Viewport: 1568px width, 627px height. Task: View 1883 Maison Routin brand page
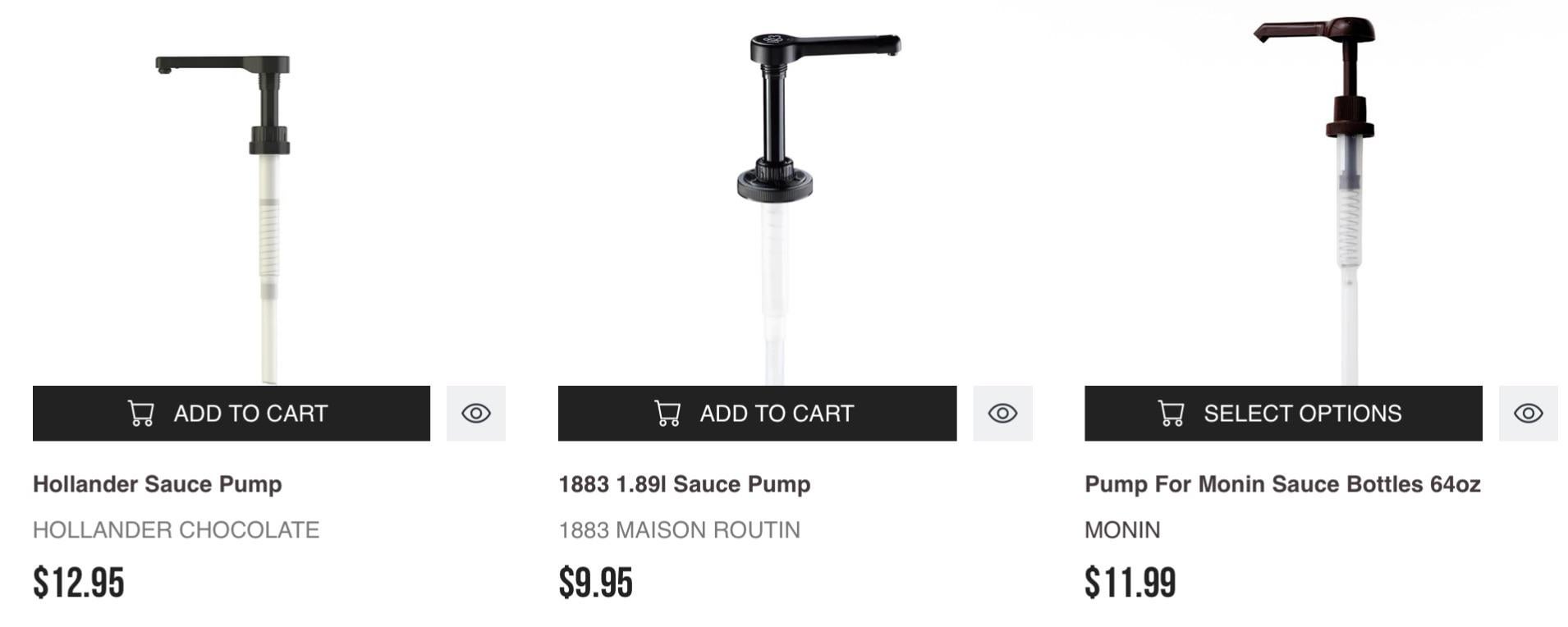(x=679, y=530)
